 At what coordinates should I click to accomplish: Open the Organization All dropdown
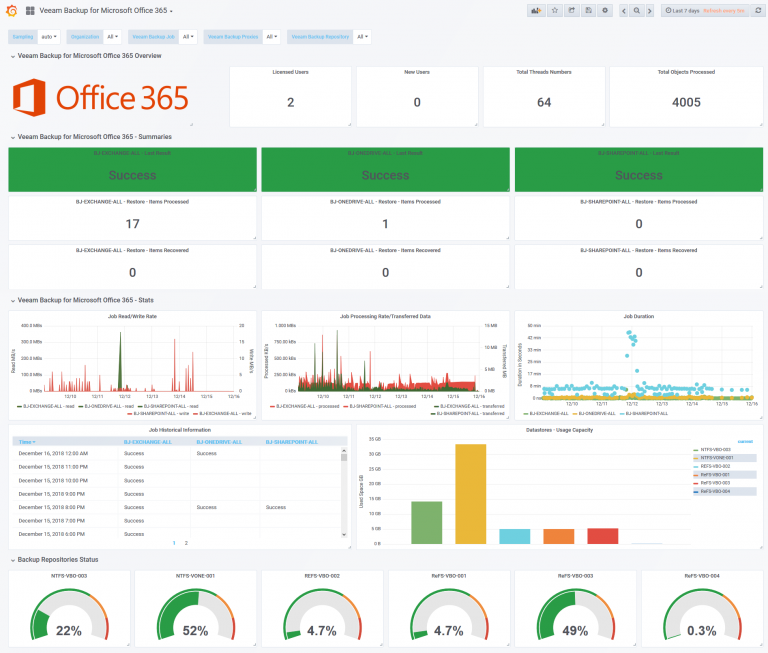[x=112, y=37]
